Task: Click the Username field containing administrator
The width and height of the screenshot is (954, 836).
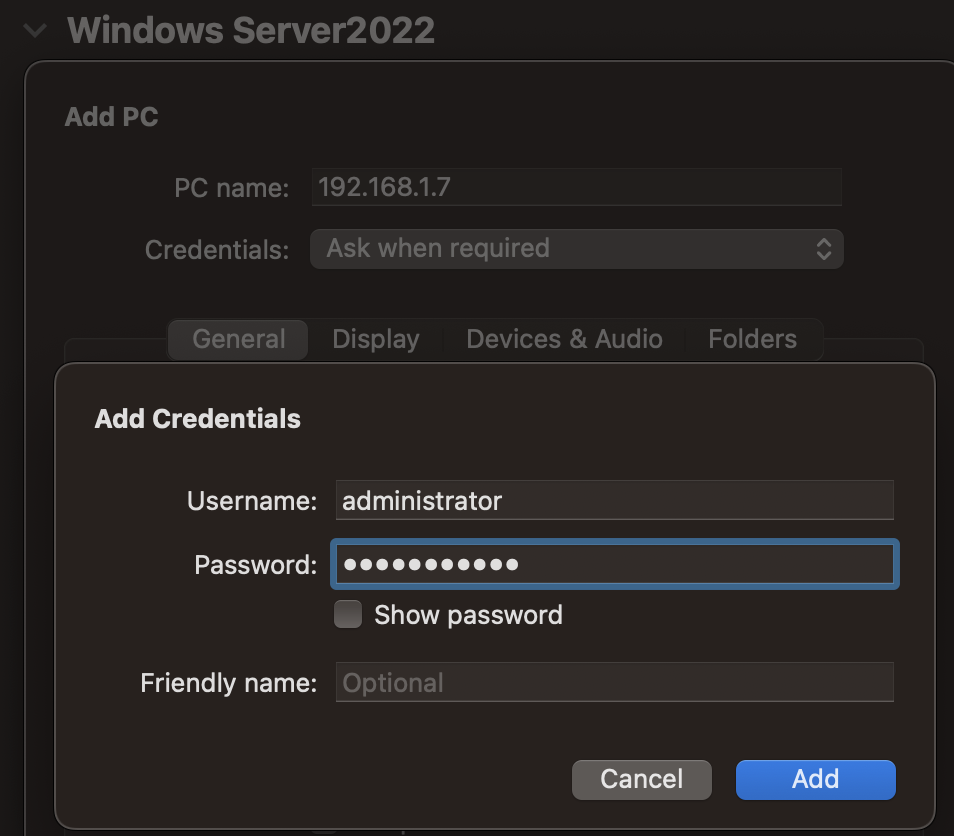Action: pos(615,500)
